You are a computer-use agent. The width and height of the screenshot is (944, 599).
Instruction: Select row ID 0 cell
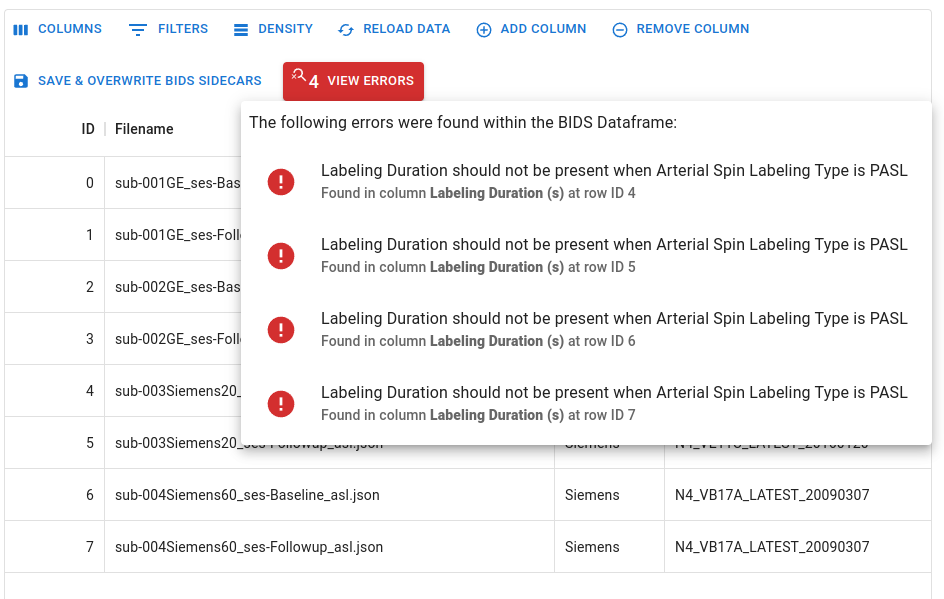pyautogui.click(x=55, y=182)
